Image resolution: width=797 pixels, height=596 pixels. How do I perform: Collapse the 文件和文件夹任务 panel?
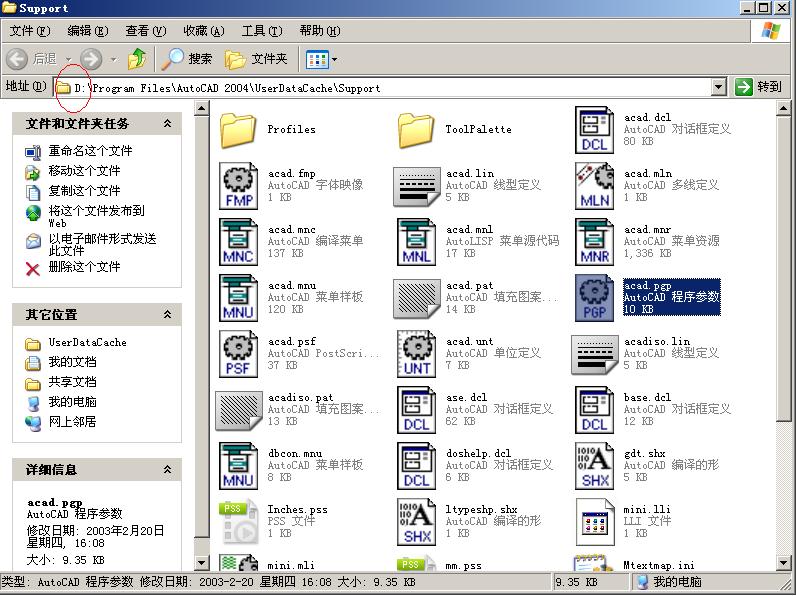(167, 123)
